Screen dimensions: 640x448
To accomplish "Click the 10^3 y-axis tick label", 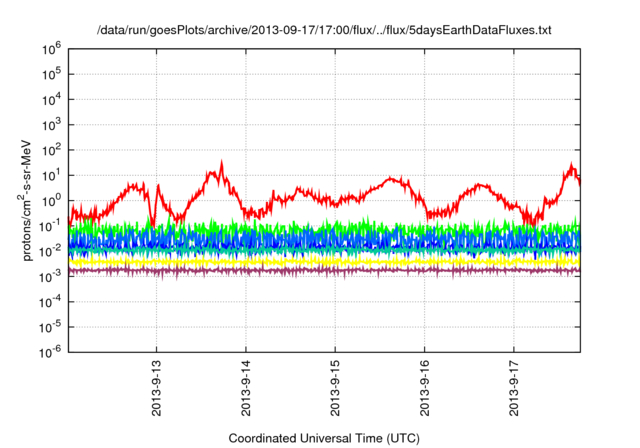I will pos(51,125).
